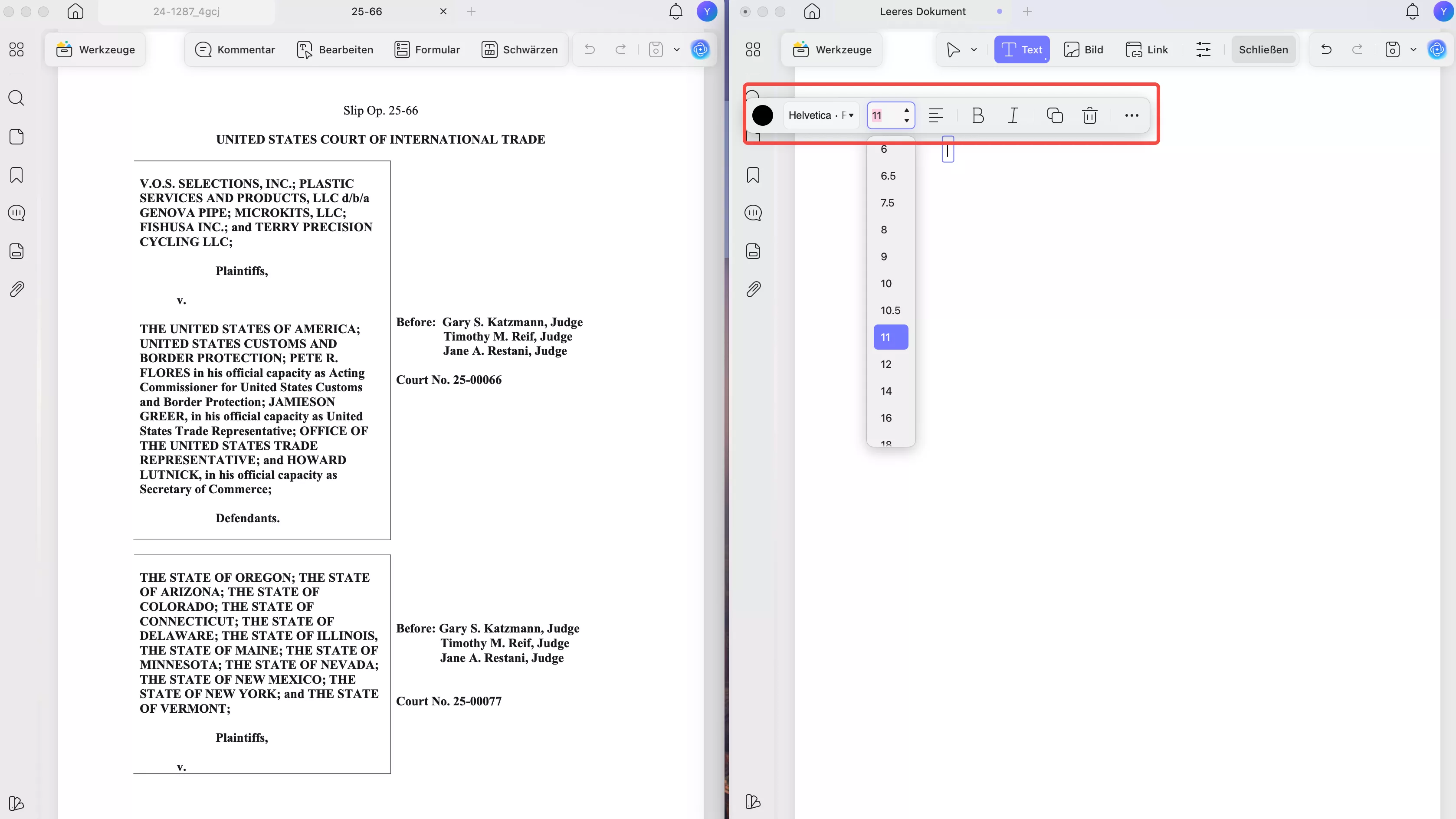Click the black text color swatch
The width and height of the screenshot is (1456, 819).
(x=762, y=115)
